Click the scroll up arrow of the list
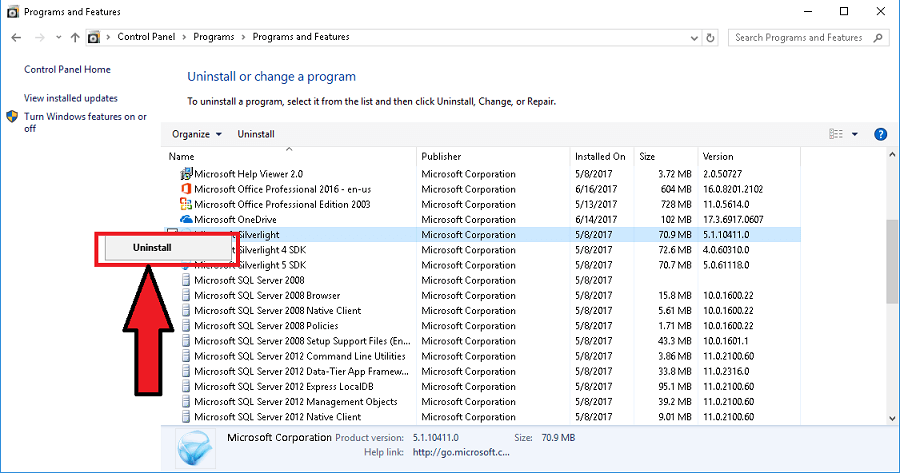This screenshot has height=473, width=900. [x=892, y=154]
